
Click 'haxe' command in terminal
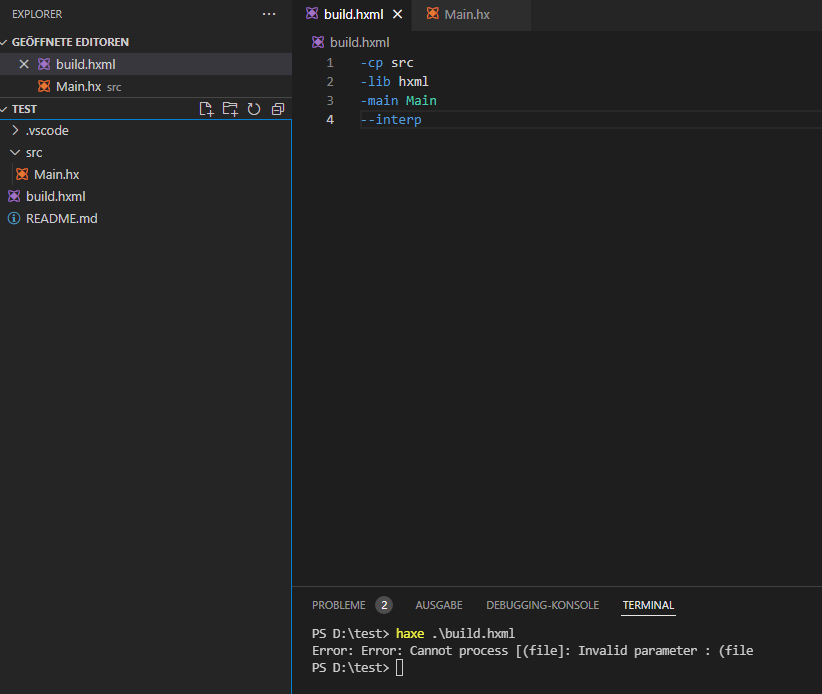click(x=410, y=634)
